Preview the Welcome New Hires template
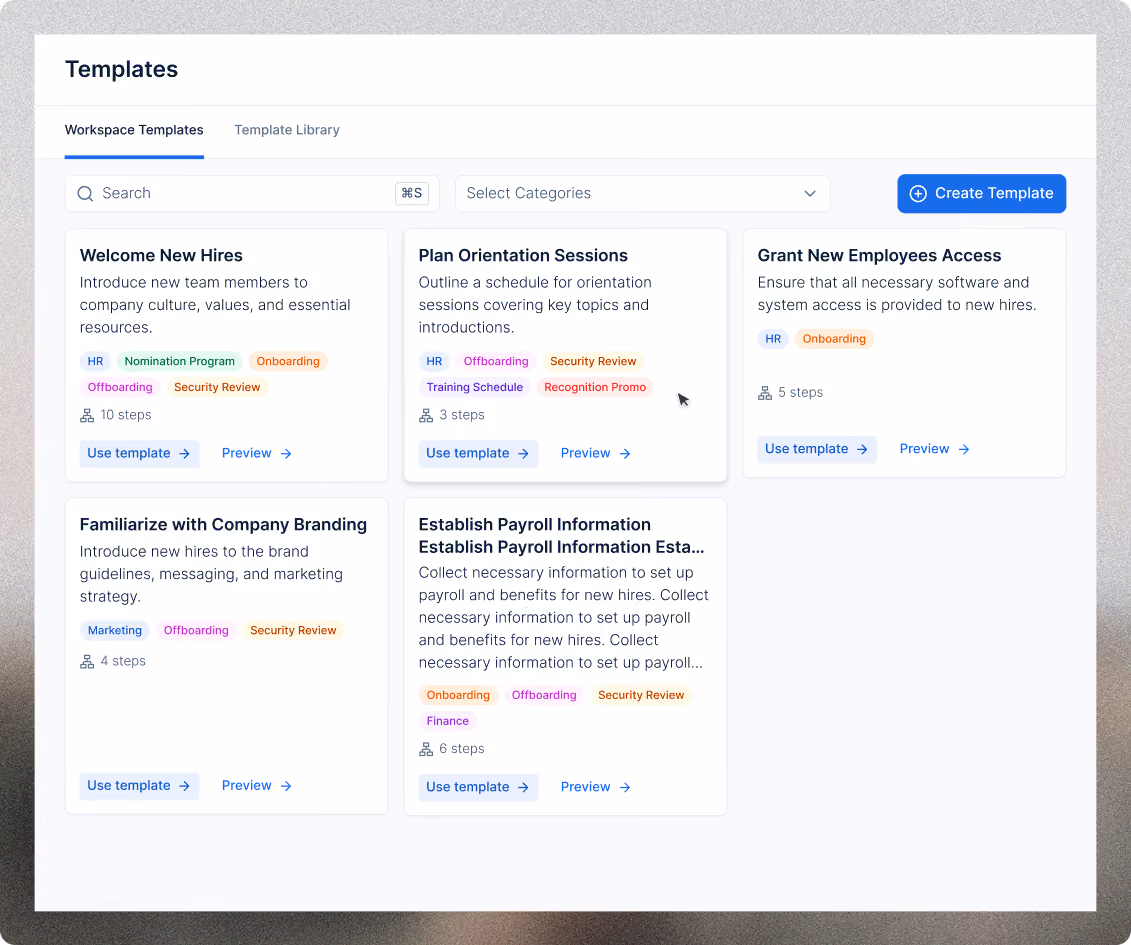The width and height of the screenshot is (1131, 945). (257, 454)
